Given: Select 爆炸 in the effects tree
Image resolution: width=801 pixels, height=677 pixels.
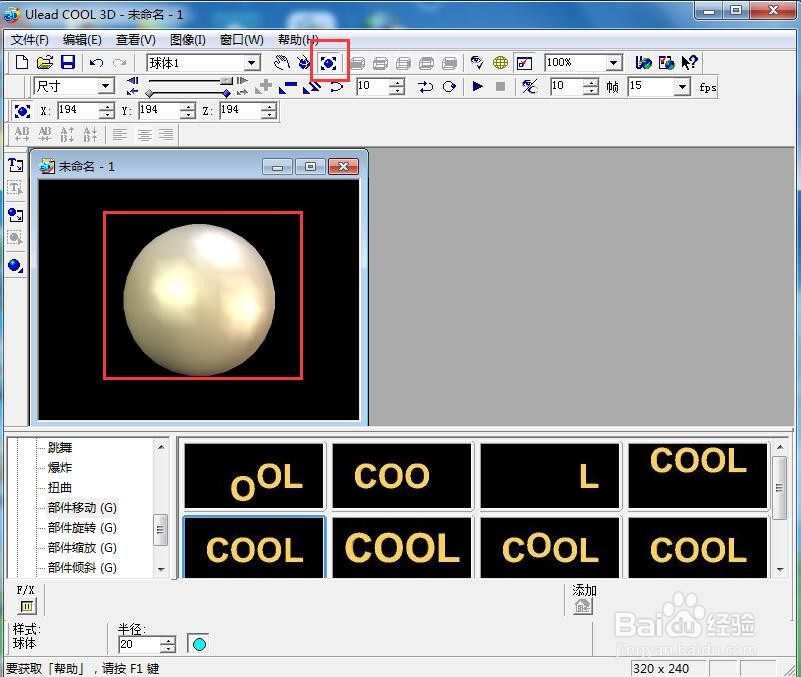Looking at the screenshot, I should click(x=60, y=468).
